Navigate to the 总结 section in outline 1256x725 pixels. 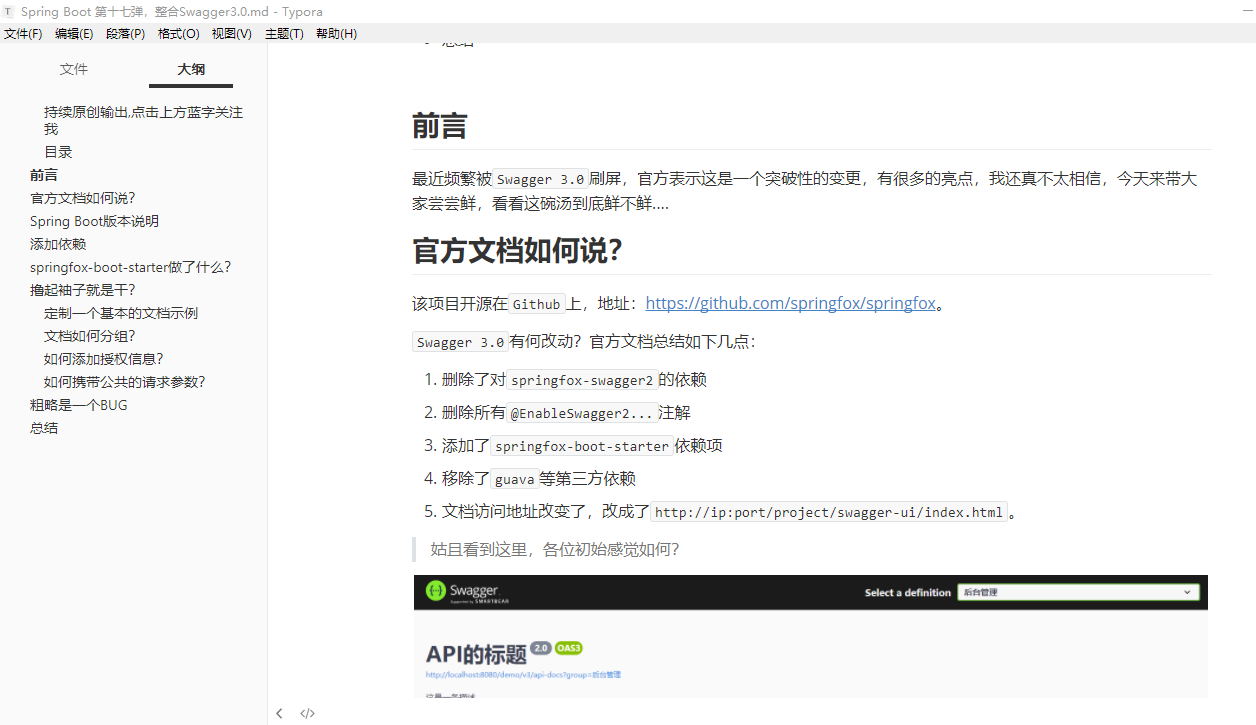[x=43, y=427]
